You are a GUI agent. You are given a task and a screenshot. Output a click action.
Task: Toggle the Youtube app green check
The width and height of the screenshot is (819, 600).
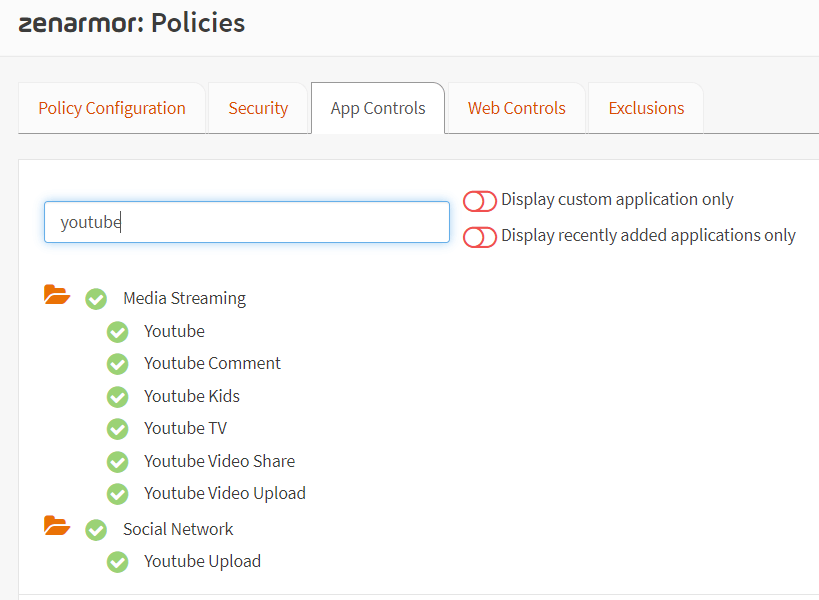118,332
